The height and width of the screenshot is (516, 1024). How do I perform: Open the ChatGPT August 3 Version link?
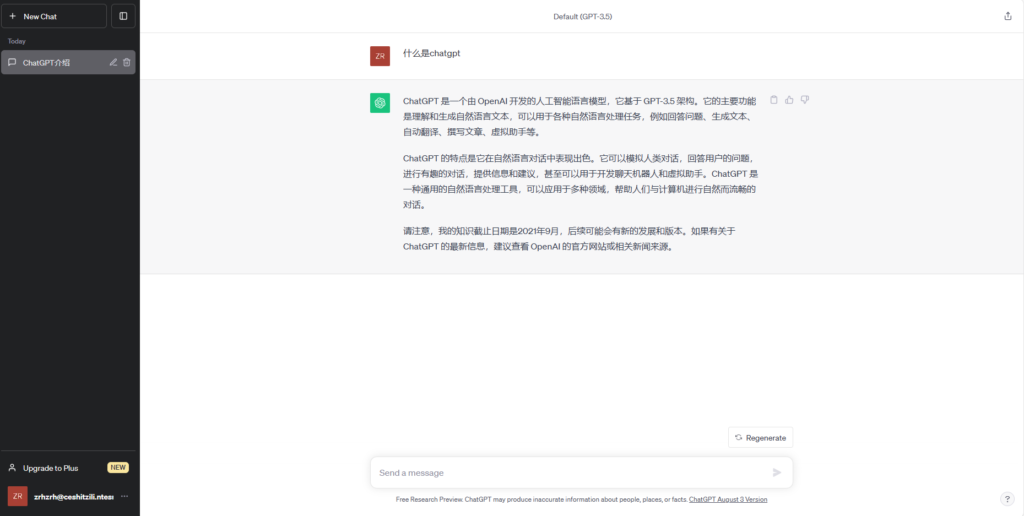728,499
